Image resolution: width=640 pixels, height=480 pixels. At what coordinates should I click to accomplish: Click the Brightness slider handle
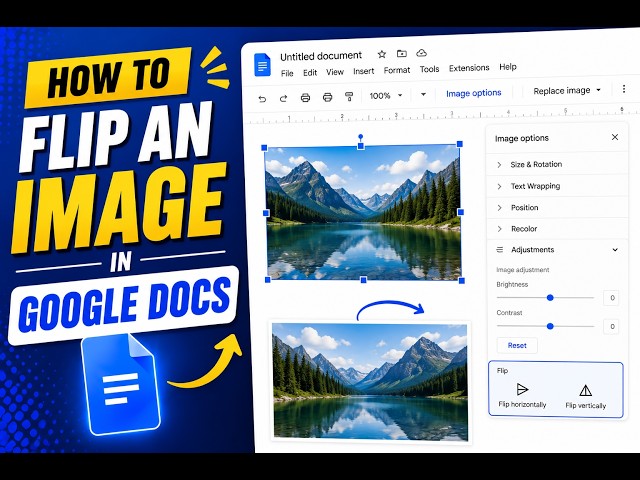(x=550, y=298)
